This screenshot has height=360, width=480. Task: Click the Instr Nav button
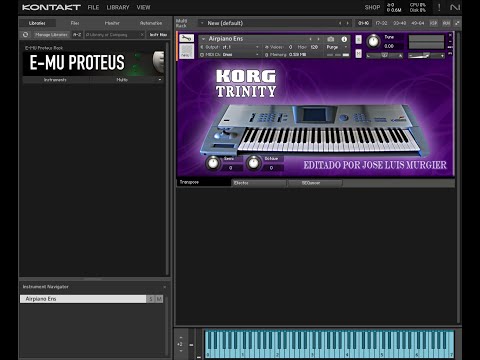[x=158, y=34]
